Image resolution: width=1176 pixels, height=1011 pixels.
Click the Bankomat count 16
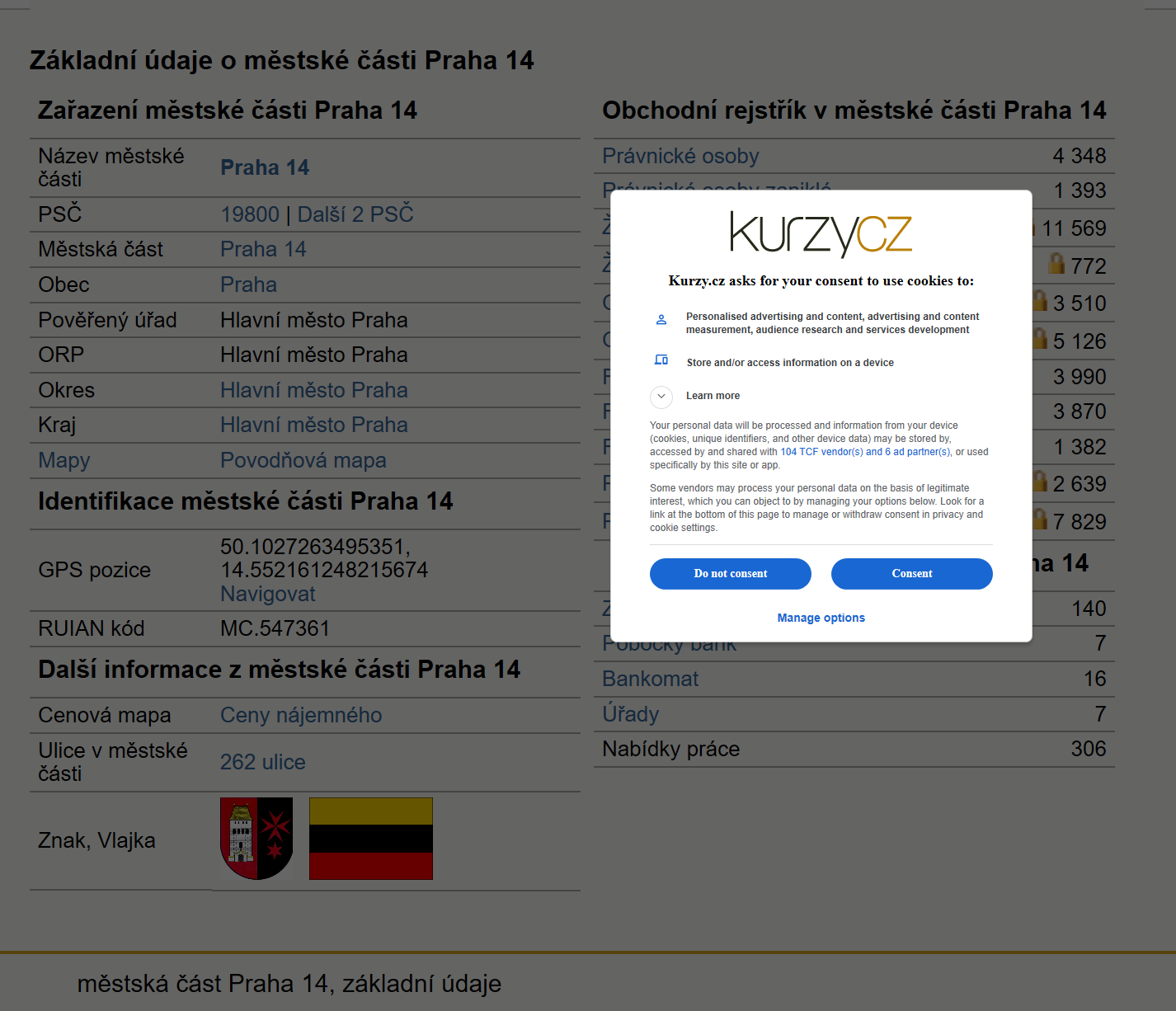[1095, 679]
